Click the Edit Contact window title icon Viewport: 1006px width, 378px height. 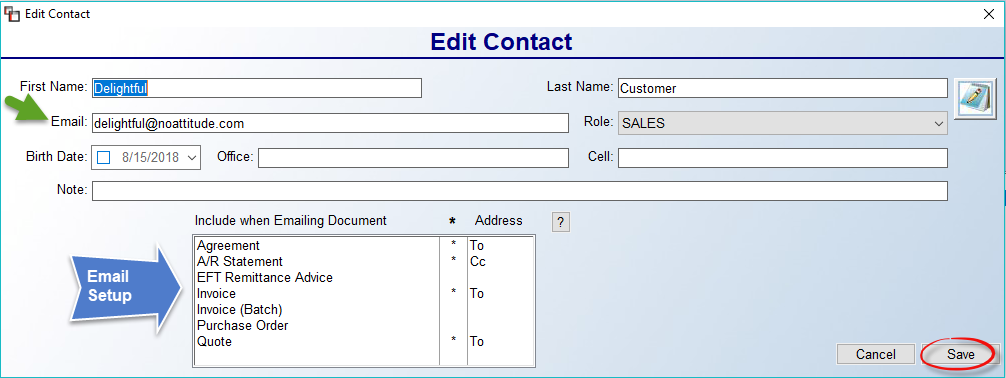pos(12,13)
